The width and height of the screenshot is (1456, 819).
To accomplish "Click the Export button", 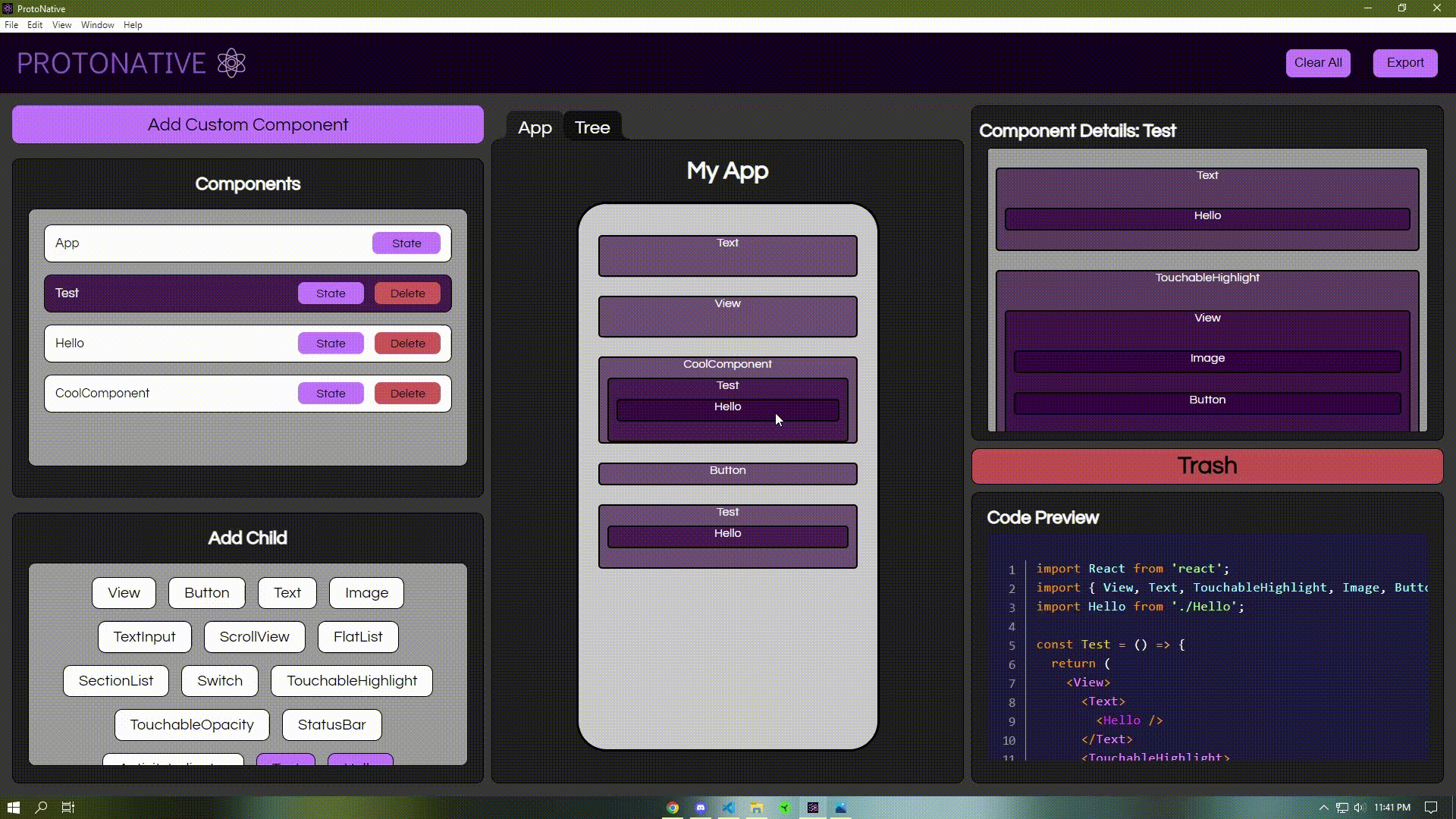I will pyautogui.click(x=1404, y=63).
